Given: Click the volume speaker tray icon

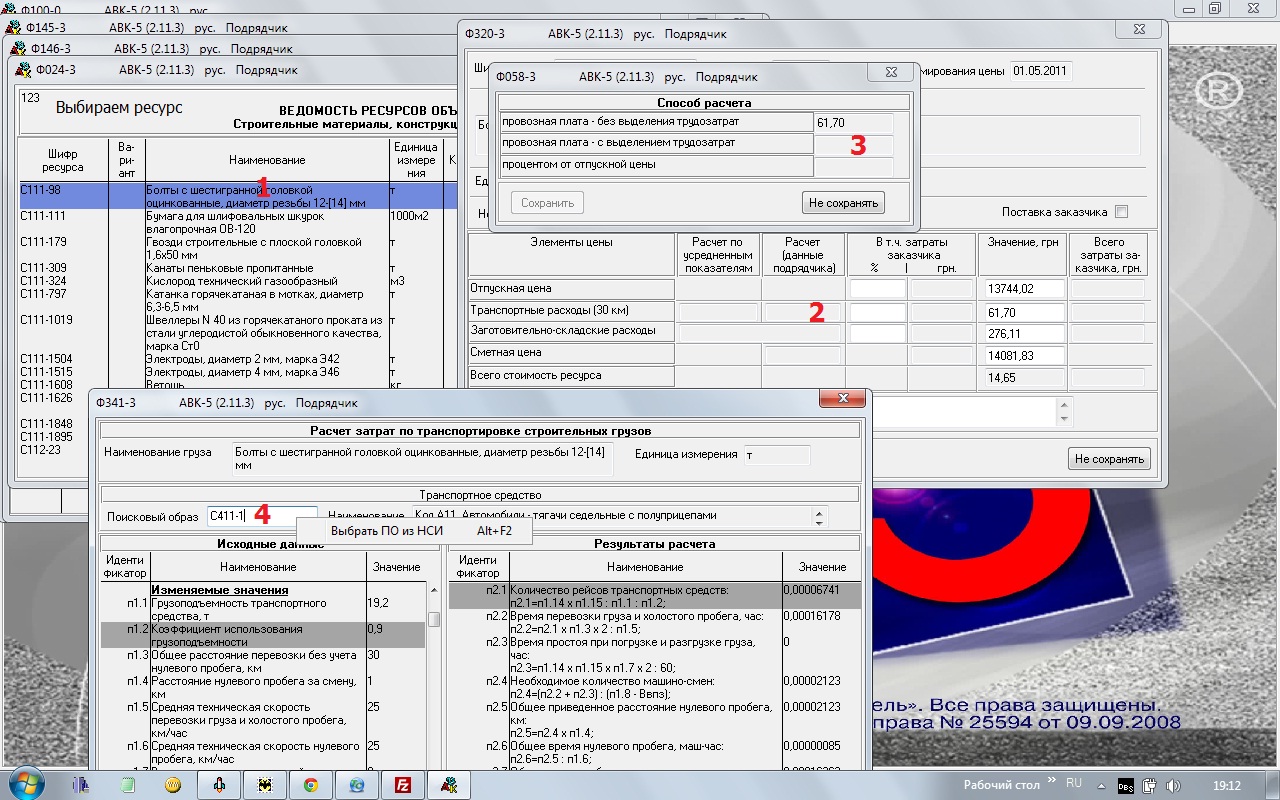Looking at the screenshot, I should click(x=1171, y=785).
